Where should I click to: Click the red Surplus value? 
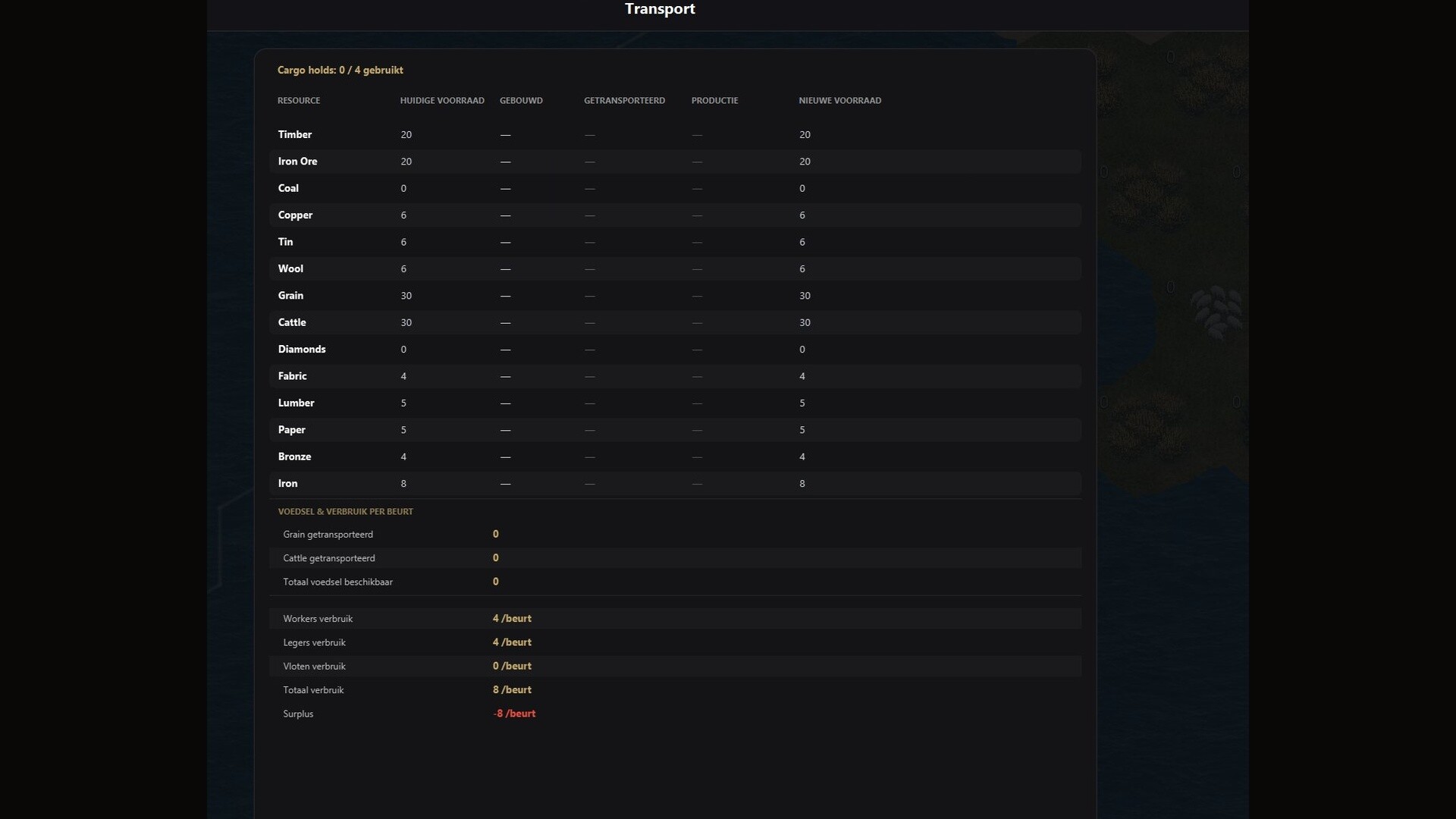coord(514,714)
